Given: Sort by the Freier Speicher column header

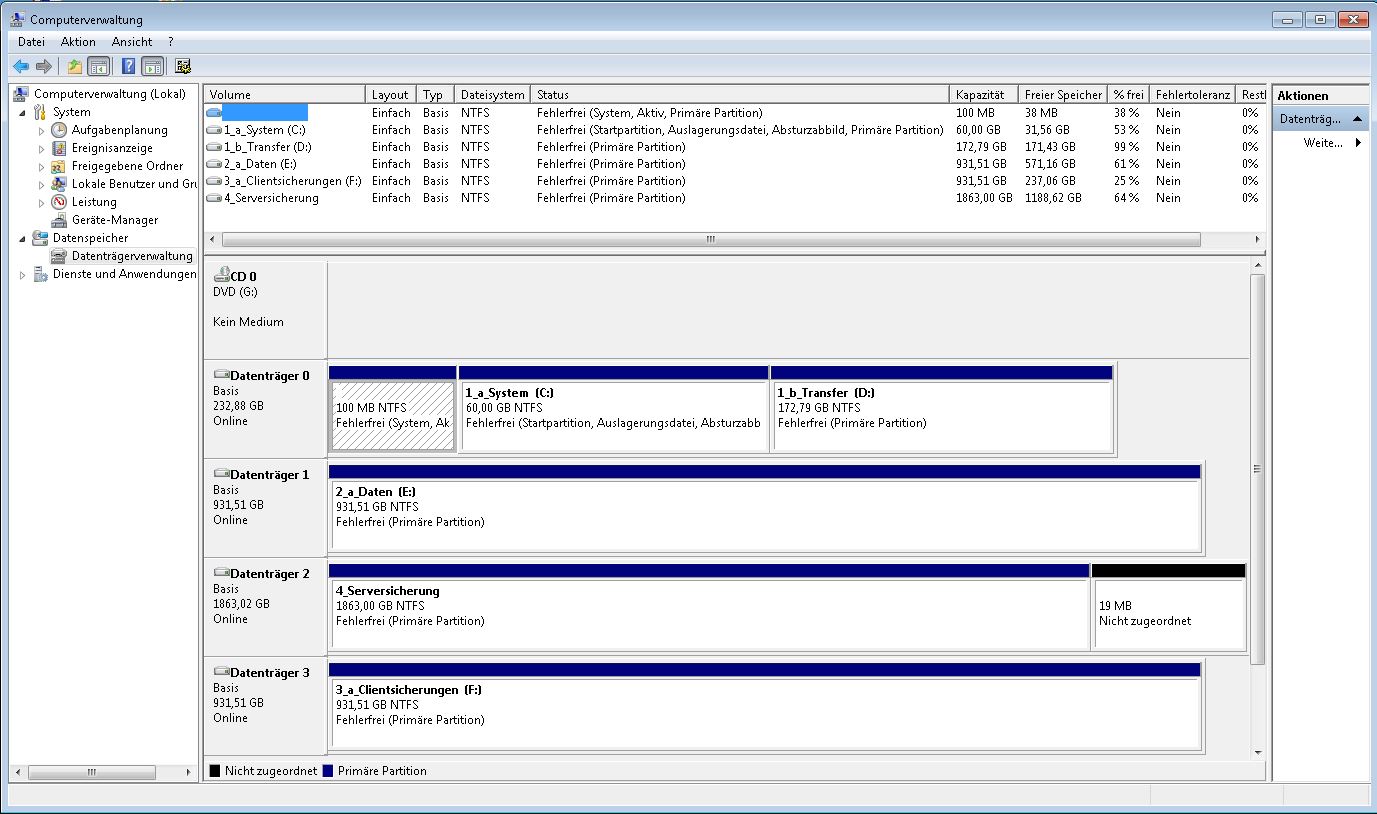Looking at the screenshot, I should pyautogui.click(x=1063, y=95).
